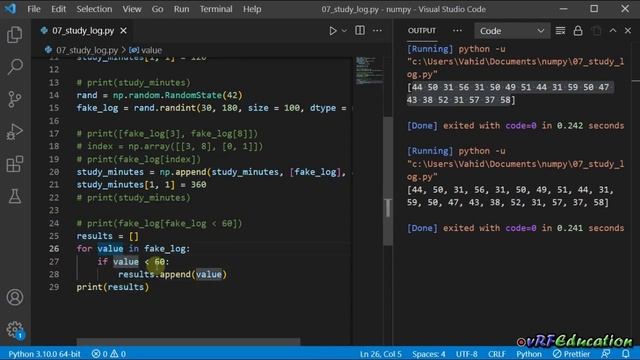Screen dimensions: 640x360
Task: Click 'code=0 in 0.242 seconds' output line
Action: [x=564, y=126]
